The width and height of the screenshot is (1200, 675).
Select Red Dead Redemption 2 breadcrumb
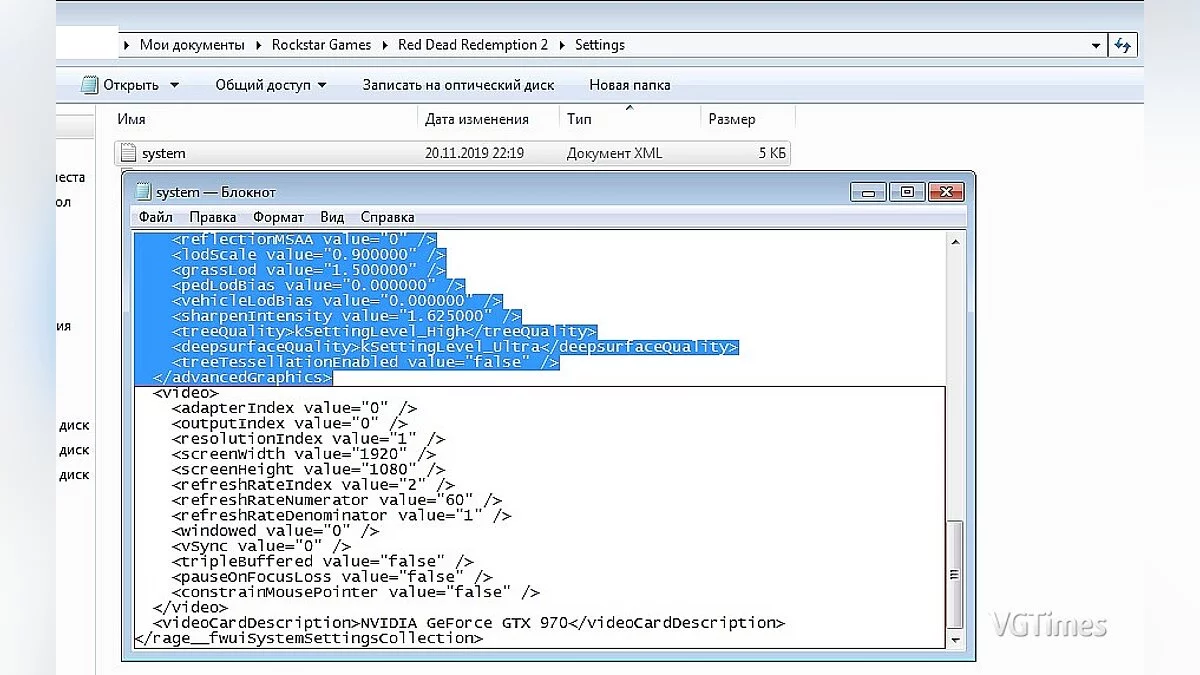coord(478,45)
